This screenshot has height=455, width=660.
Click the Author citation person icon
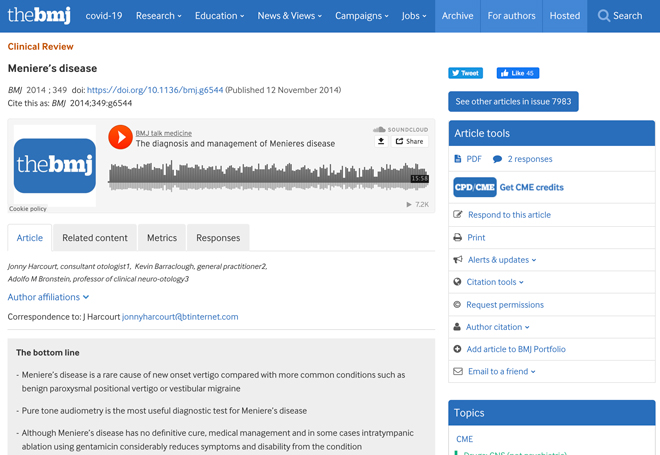(457, 327)
